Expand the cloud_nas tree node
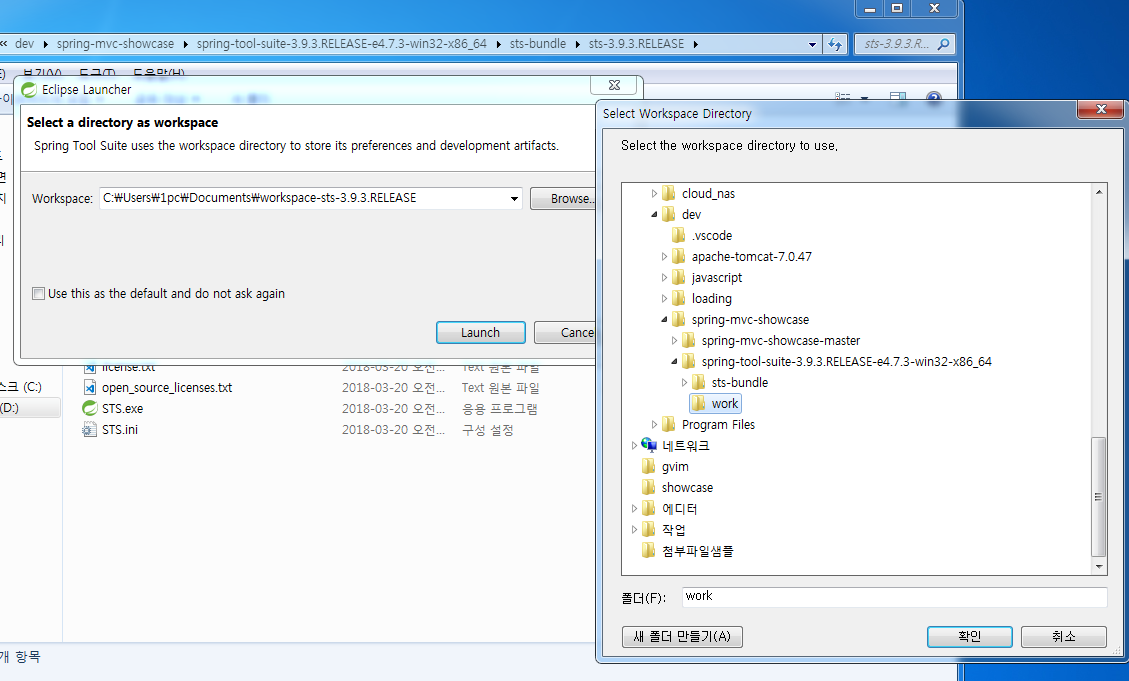This screenshot has height=681, width=1129. pos(655,193)
